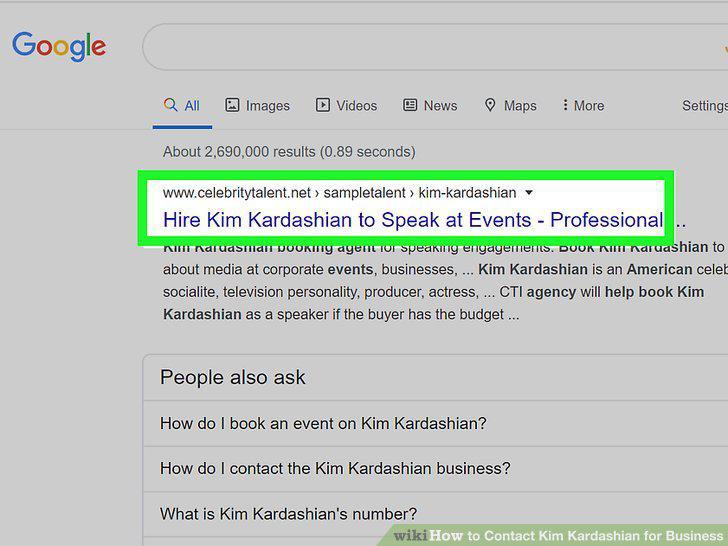Click the magnifier icon on All tab
This screenshot has width=728, height=546.
[170, 104]
